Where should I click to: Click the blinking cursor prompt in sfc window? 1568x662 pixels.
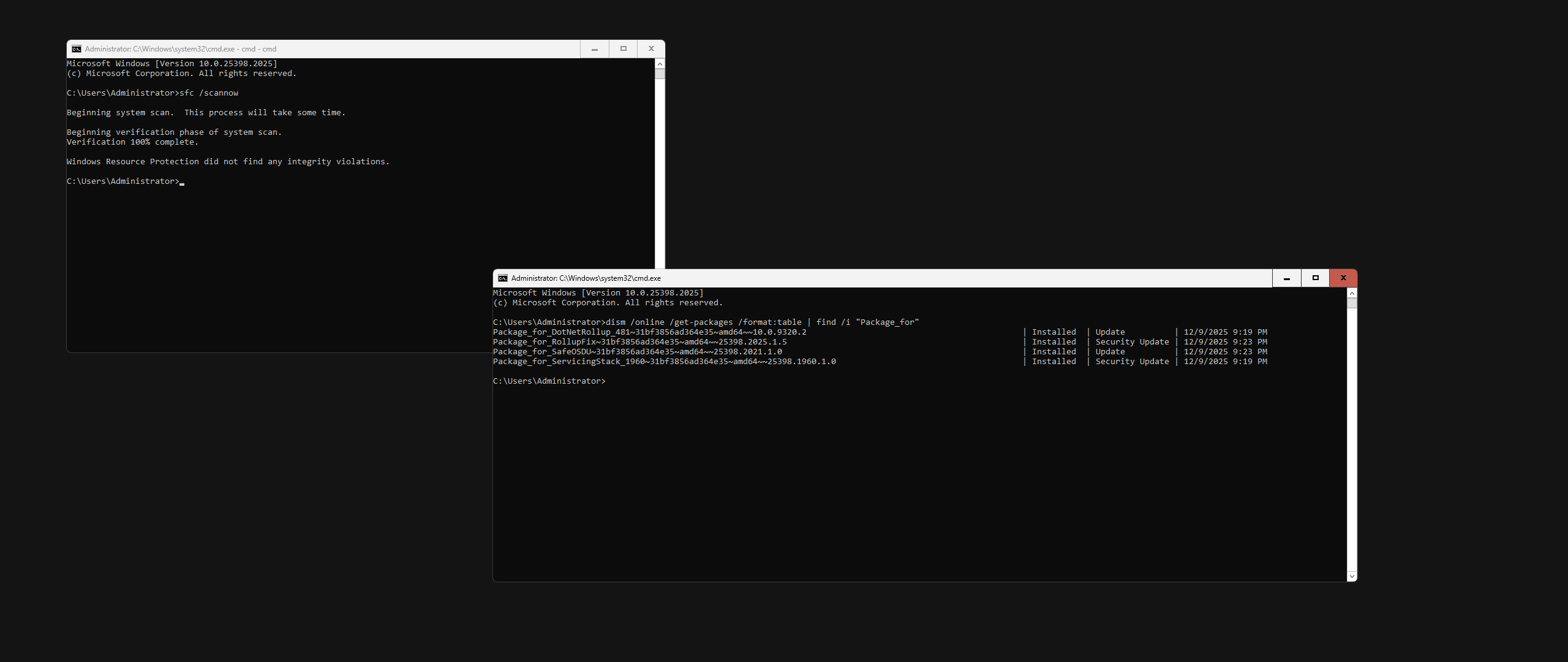coord(181,182)
